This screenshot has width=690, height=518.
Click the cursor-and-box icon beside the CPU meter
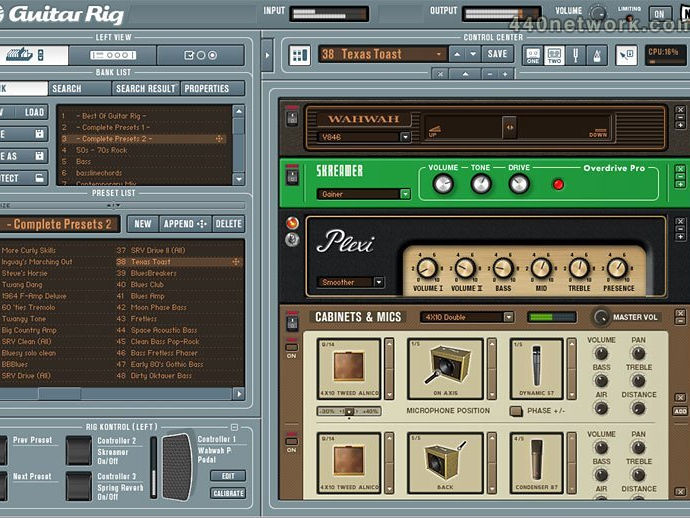click(x=626, y=56)
